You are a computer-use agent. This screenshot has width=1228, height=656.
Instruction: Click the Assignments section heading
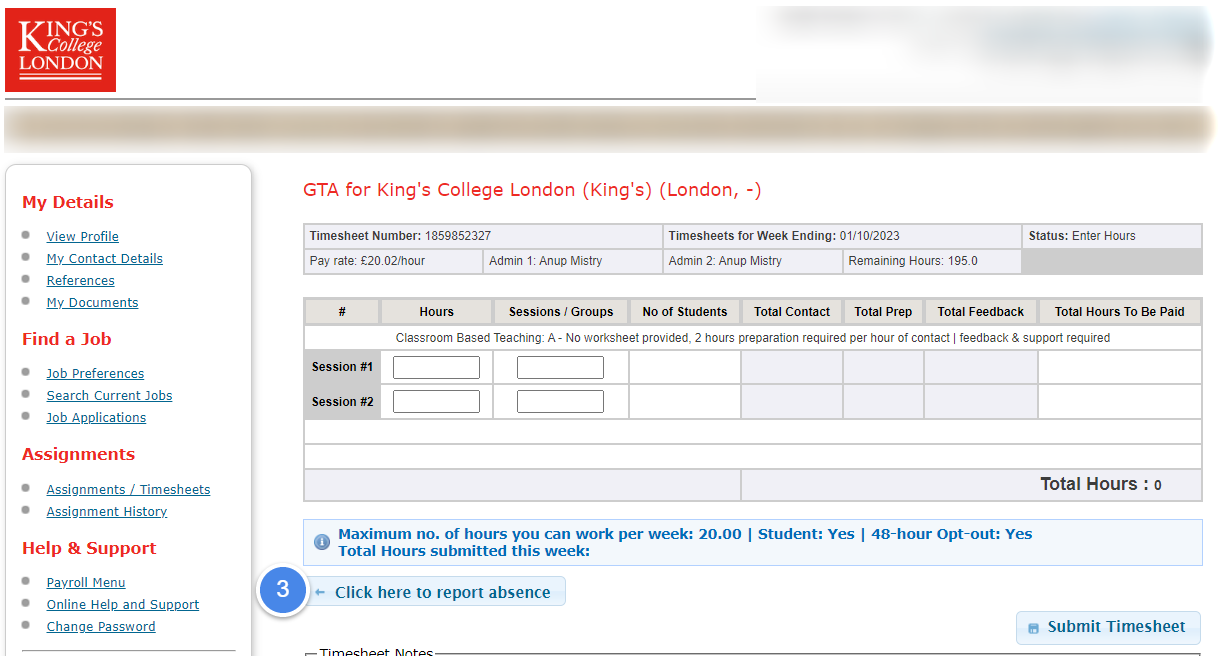[78, 454]
